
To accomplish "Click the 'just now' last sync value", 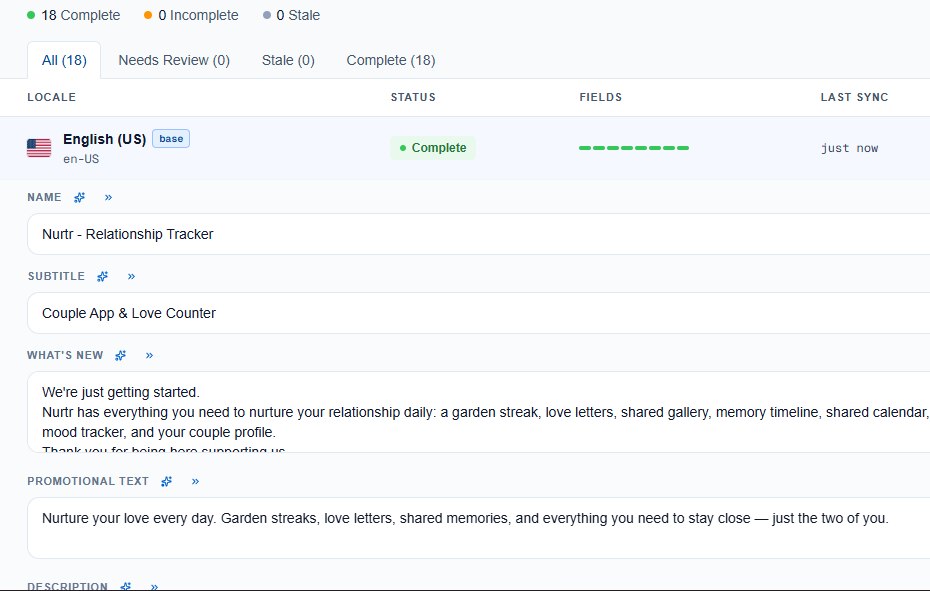I will [849, 148].
